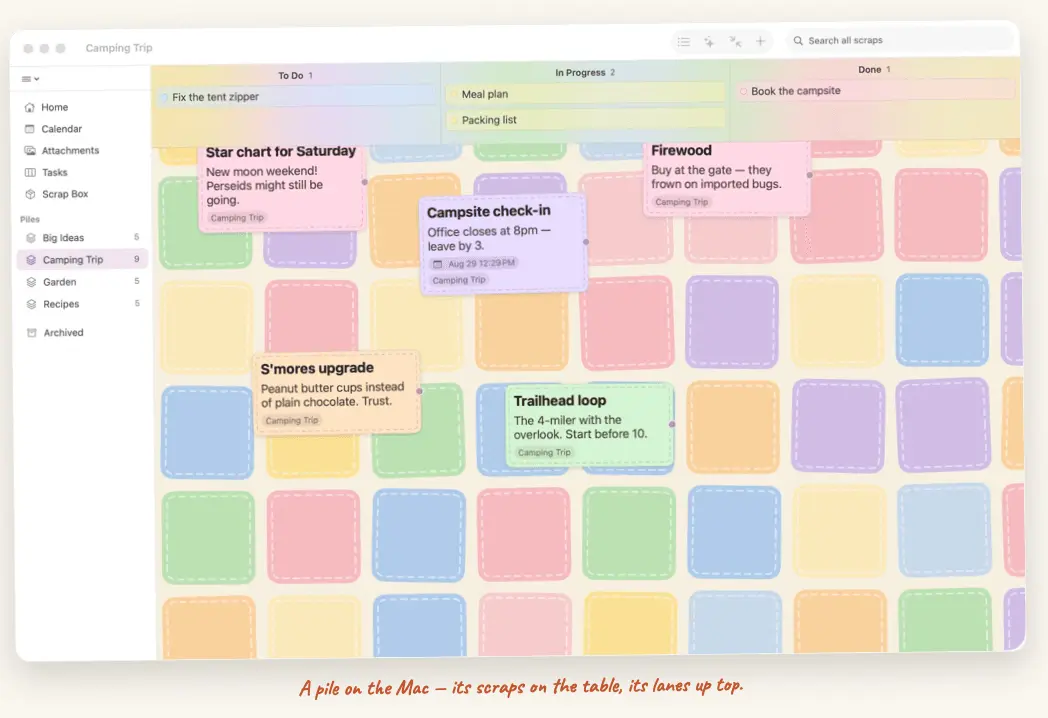
Task: Click Camping Trip tag on S'mores upgrade card
Action: [291, 421]
